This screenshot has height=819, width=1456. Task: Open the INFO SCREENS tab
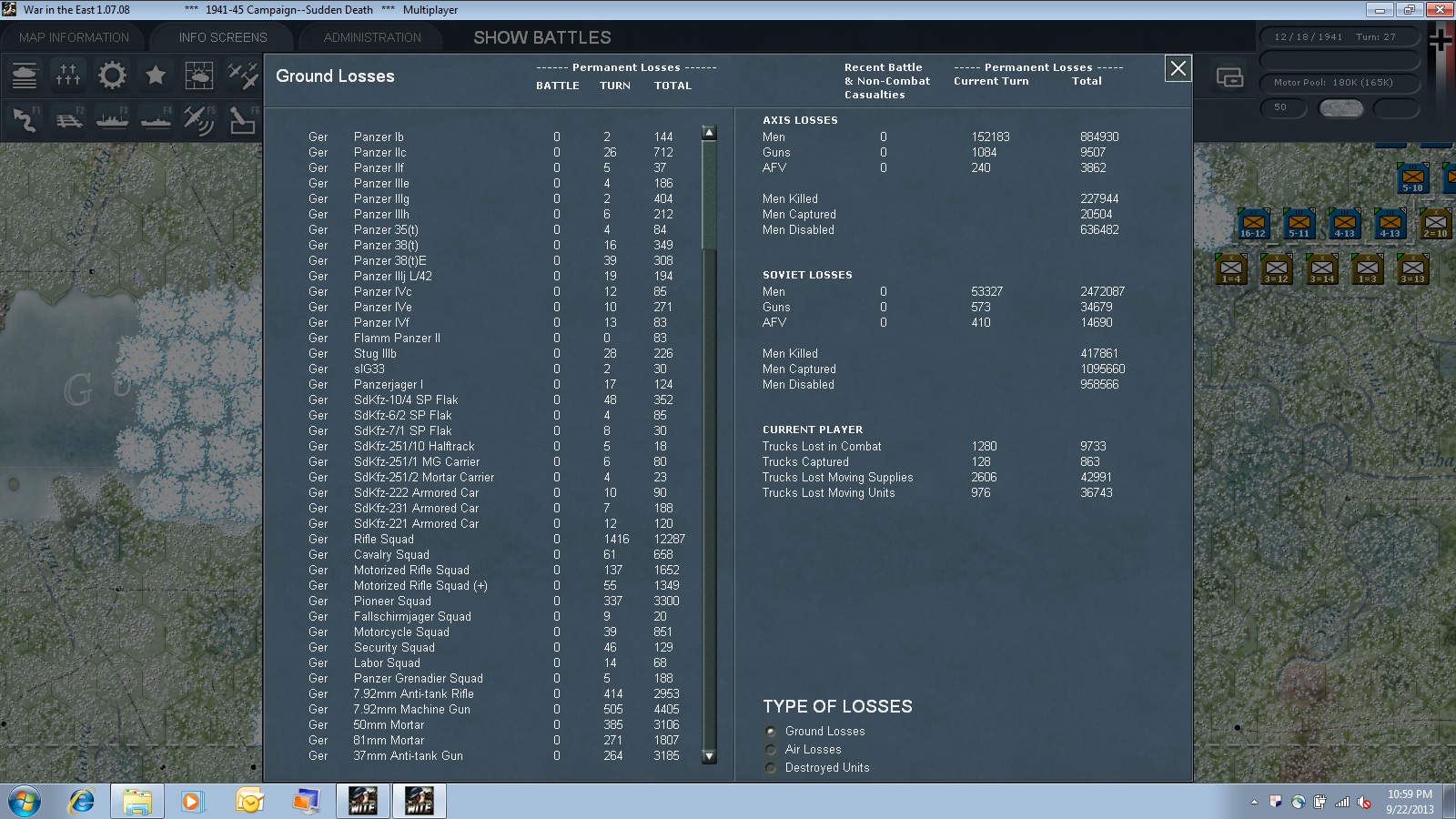pos(223,37)
